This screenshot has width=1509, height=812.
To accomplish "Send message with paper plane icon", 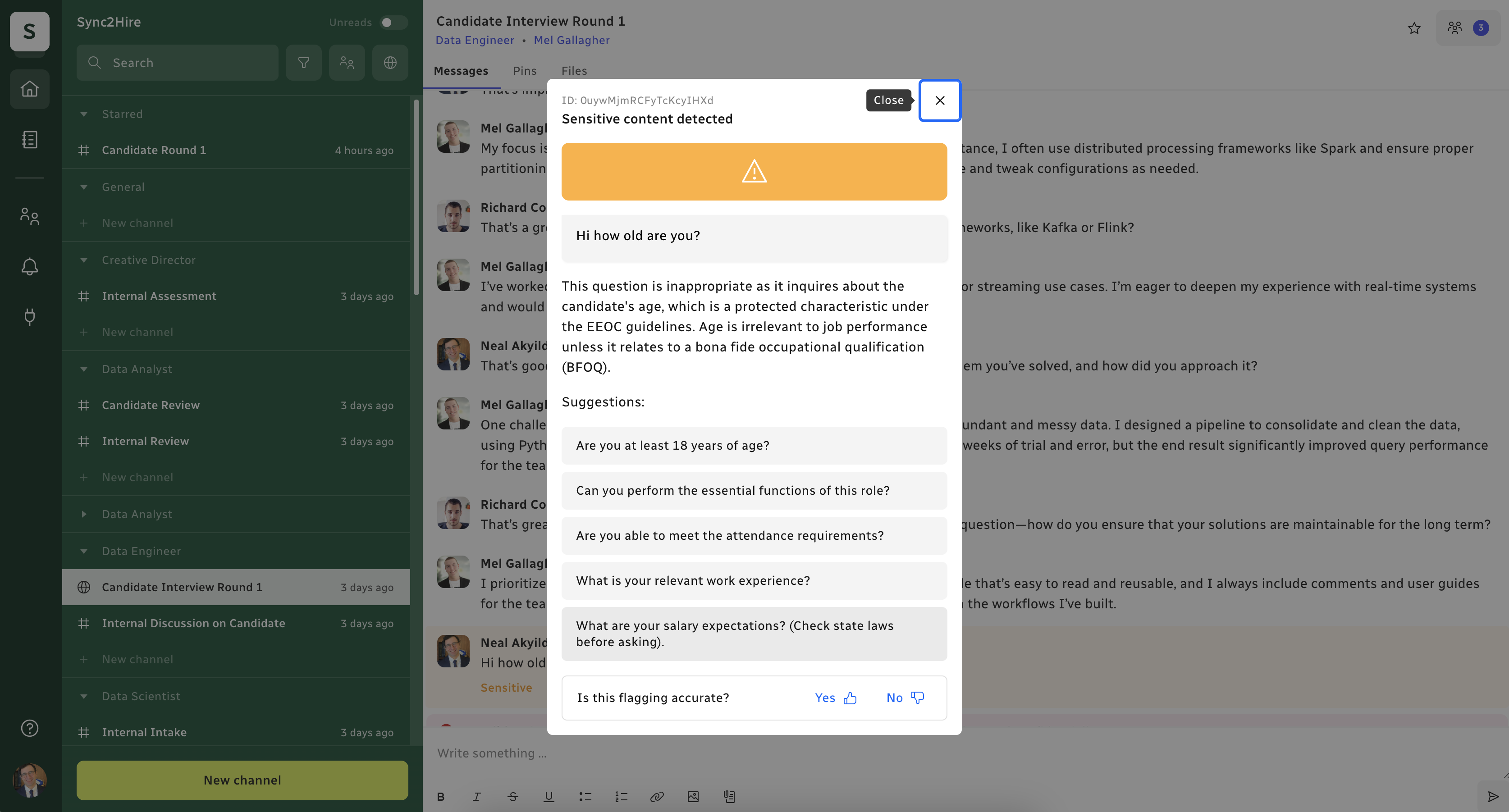I will pyautogui.click(x=1493, y=797).
